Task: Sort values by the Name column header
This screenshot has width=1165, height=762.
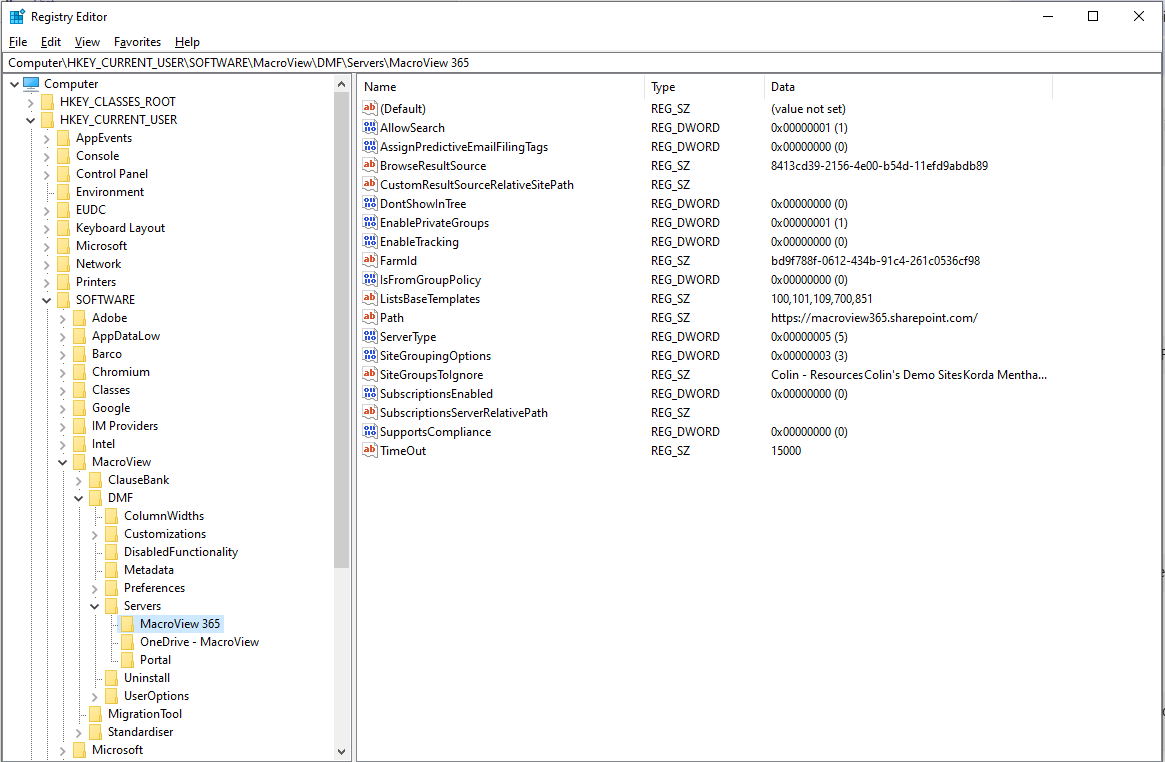Action: [502, 87]
